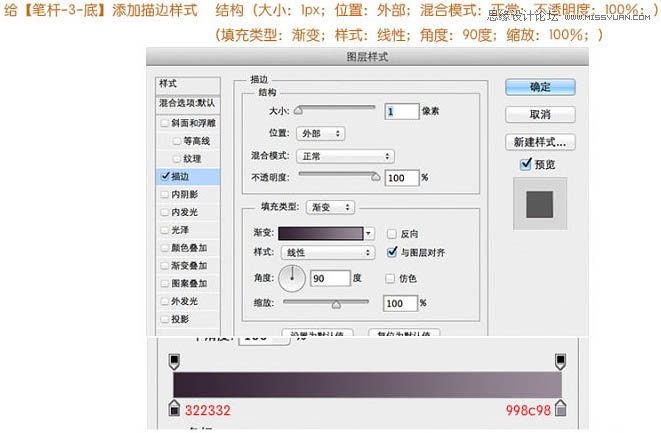
Task: Click the gradient editor's large gradient bar
Action: [368, 385]
